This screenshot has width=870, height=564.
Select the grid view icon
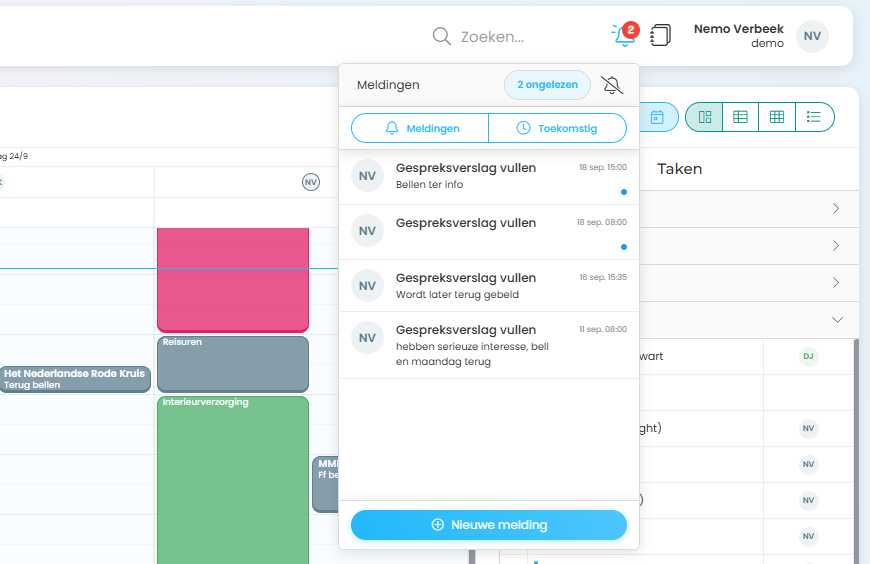point(777,117)
